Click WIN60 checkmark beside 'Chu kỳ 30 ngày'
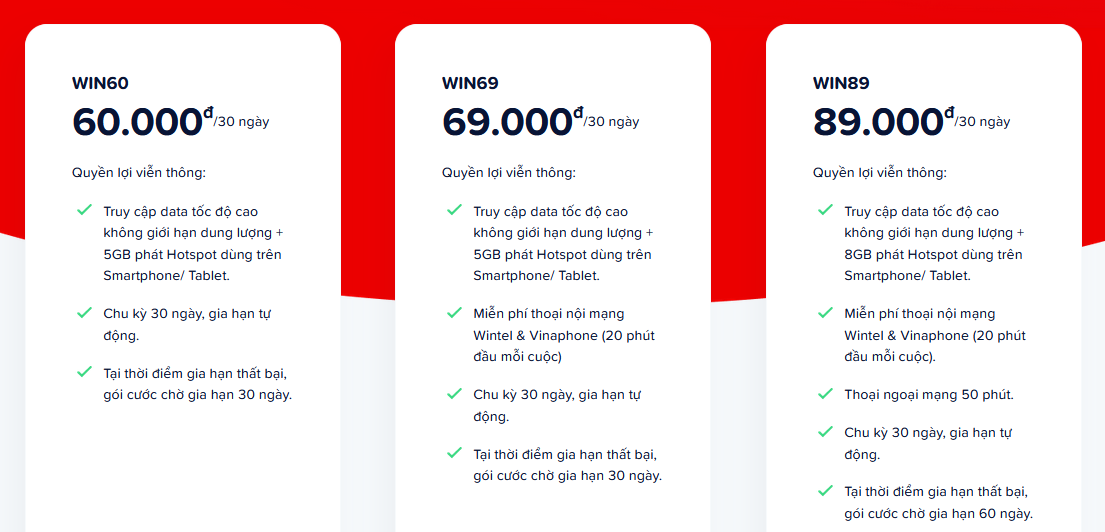The height and width of the screenshot is (532, 1105). tap(84, 312)
